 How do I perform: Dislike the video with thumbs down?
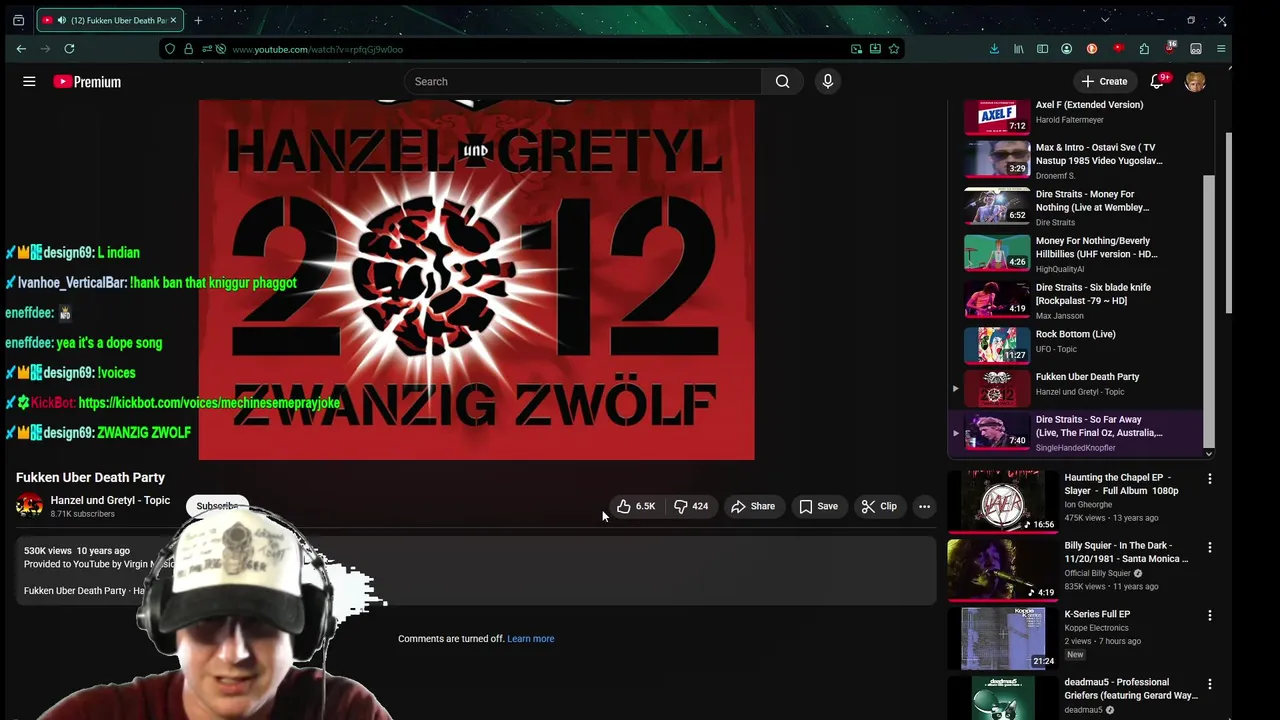pyautogui.click(x=692, y=506)
